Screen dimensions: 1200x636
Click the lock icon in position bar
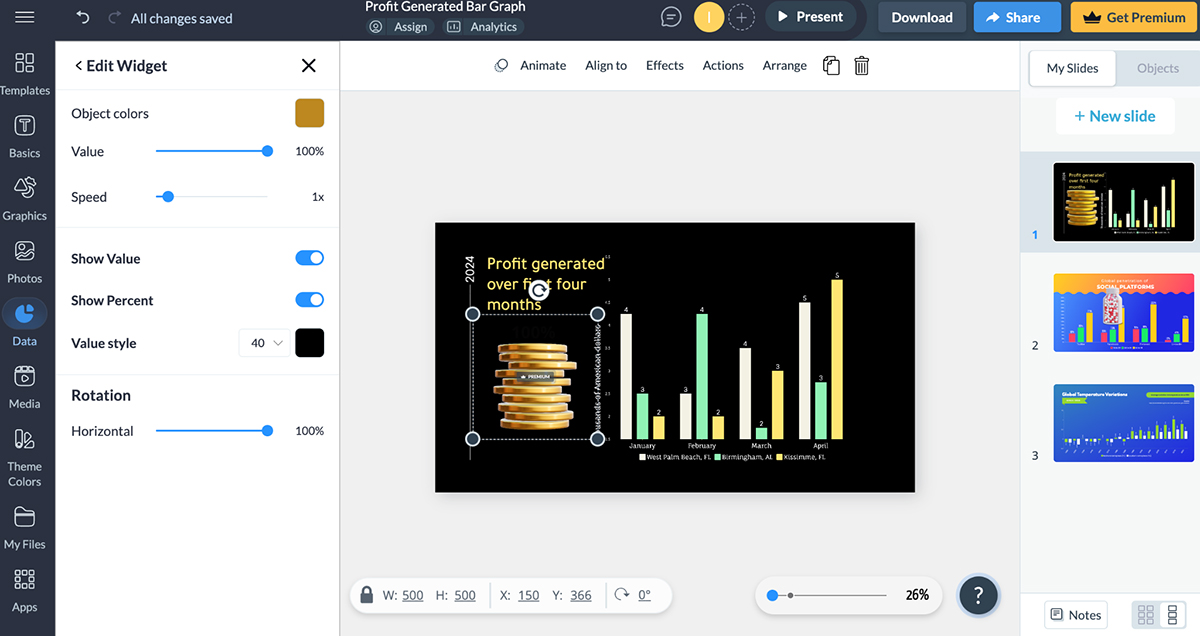tap(367, 594)
